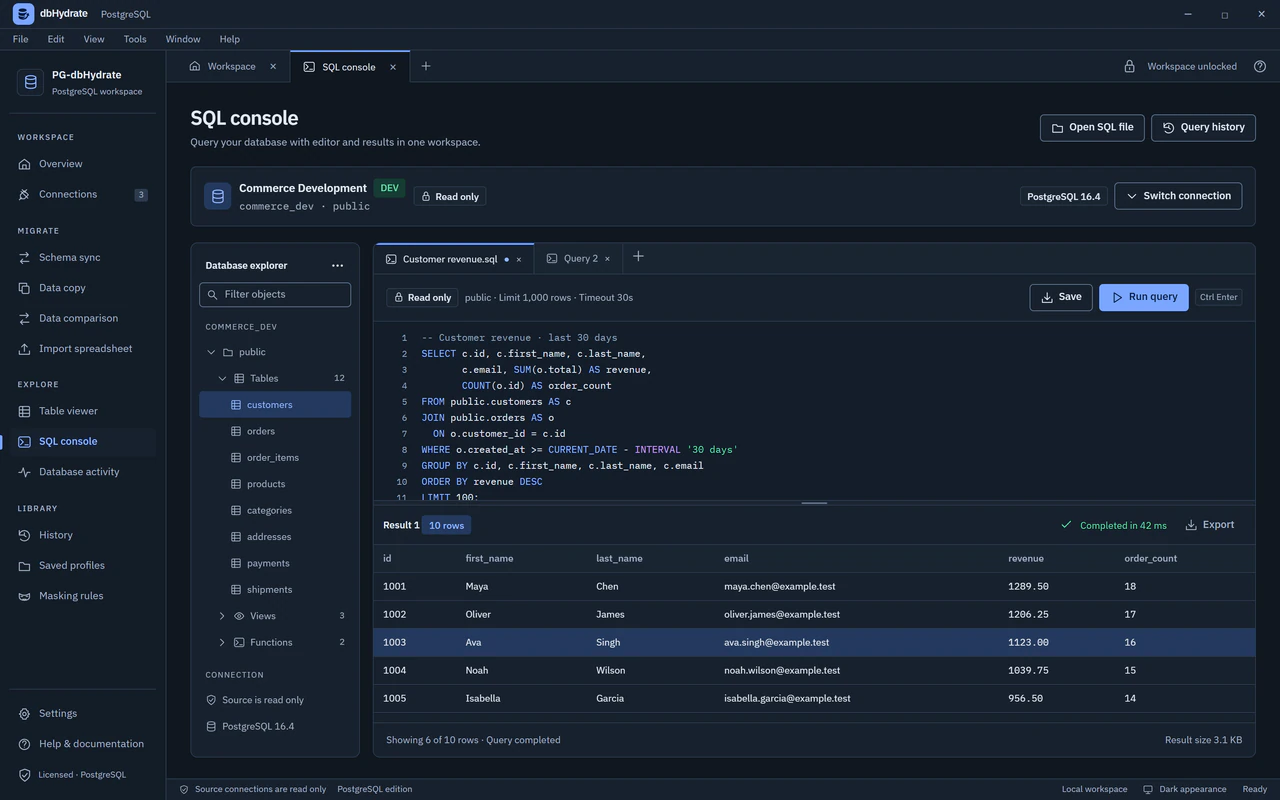The image size is (1280, 800).
Task: Expand the Views tree node
Action: click(222, 616)
